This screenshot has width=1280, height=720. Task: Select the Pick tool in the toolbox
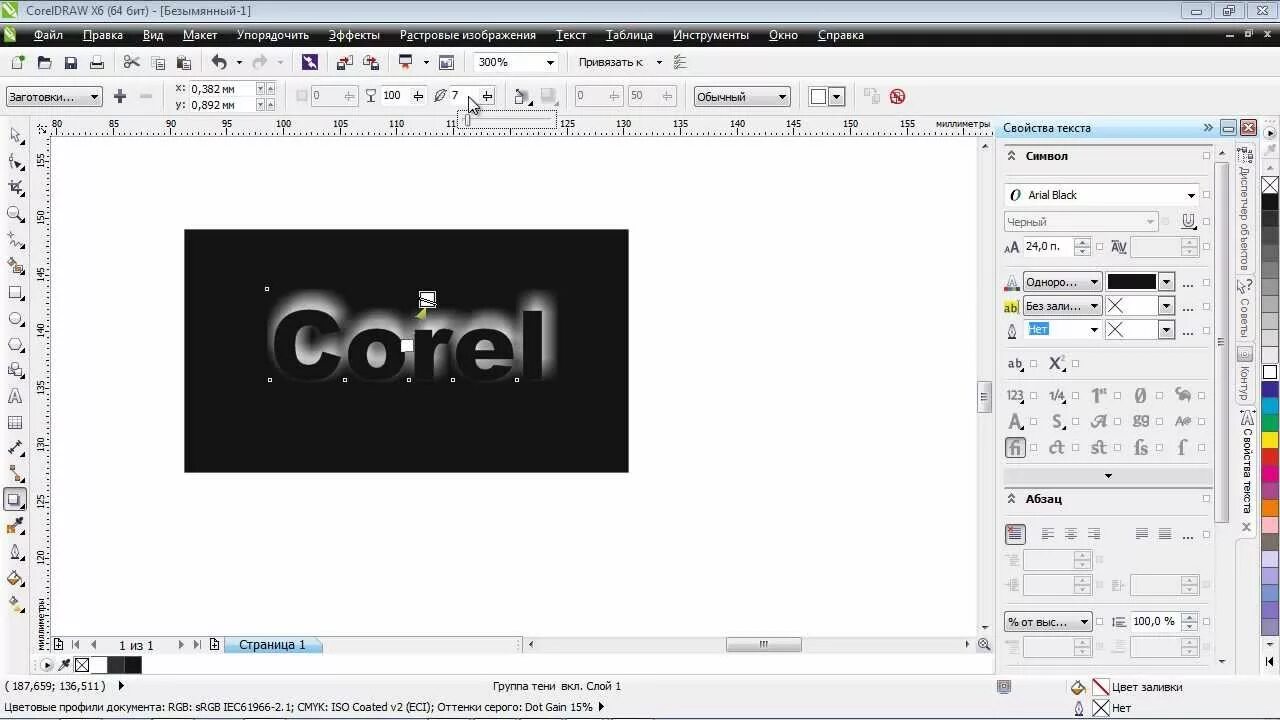click(x=15, y=135)
